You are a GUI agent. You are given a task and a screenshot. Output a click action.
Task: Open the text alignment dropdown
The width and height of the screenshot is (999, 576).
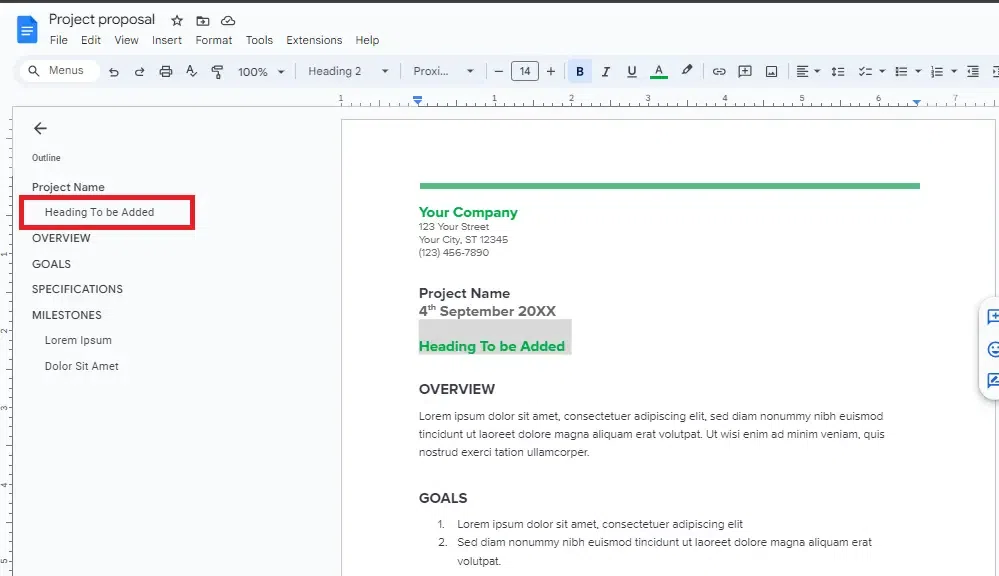[808, 71]
